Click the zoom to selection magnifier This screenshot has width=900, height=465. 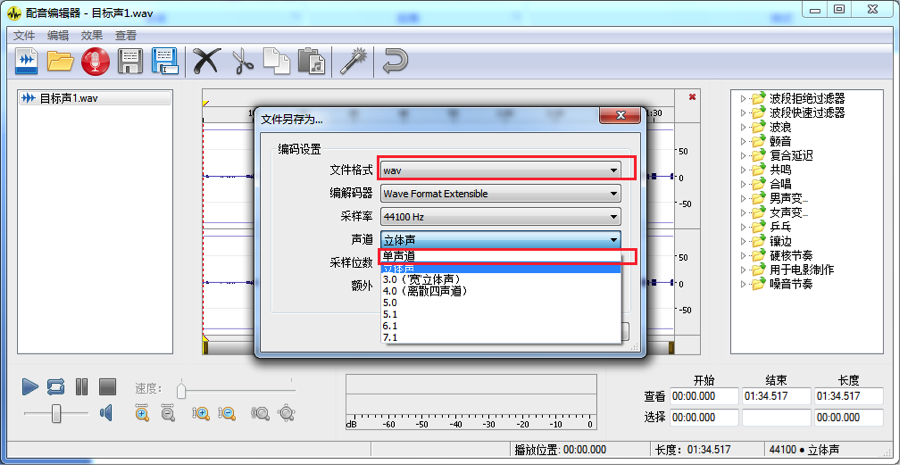pos(261,412)
